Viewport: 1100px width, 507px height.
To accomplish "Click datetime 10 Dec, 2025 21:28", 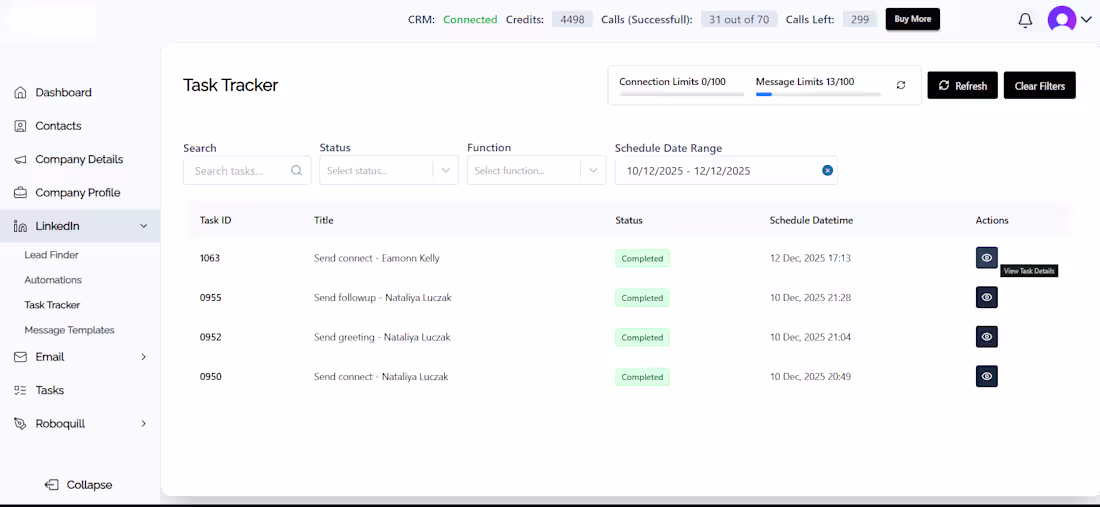I will (810, 297).
